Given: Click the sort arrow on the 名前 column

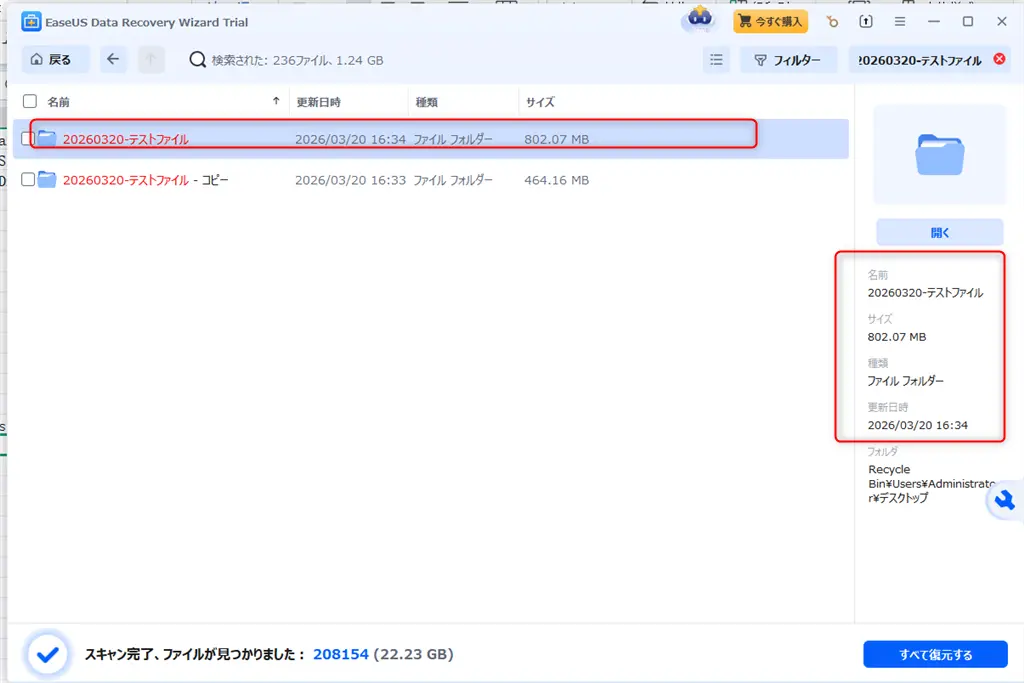Looking at the screenshot, I should coord(277,101).
